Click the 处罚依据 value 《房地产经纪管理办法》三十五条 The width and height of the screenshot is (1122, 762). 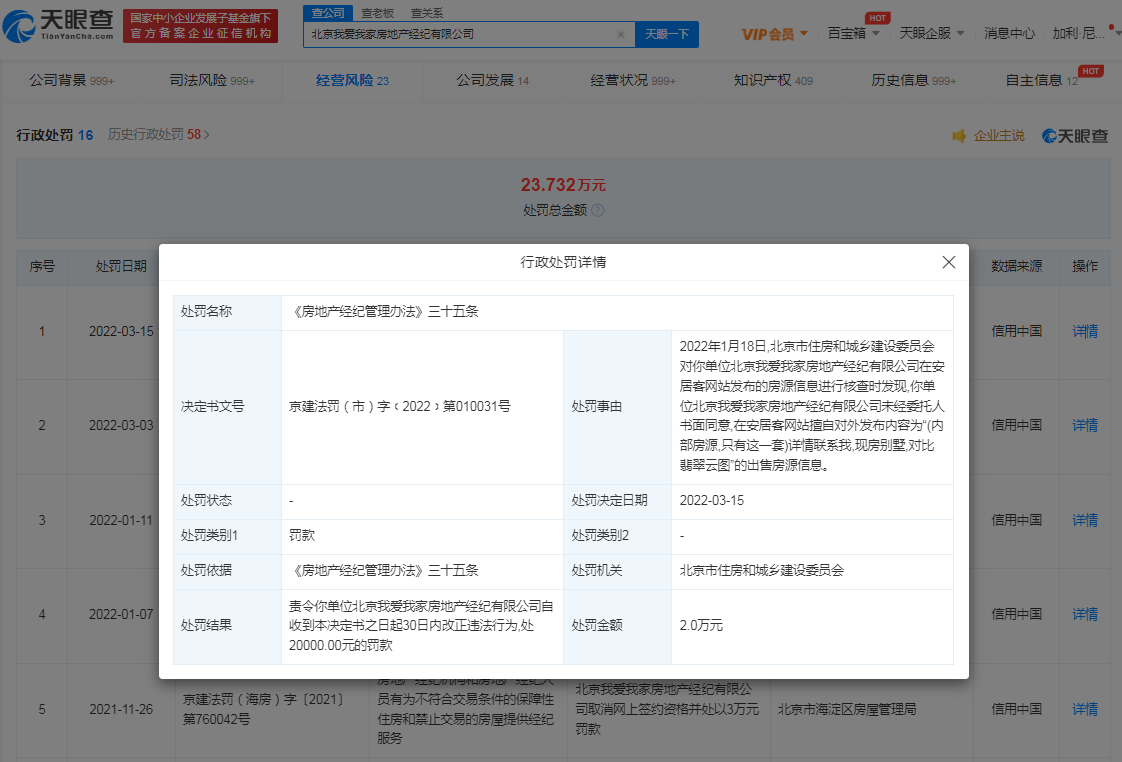384,571
